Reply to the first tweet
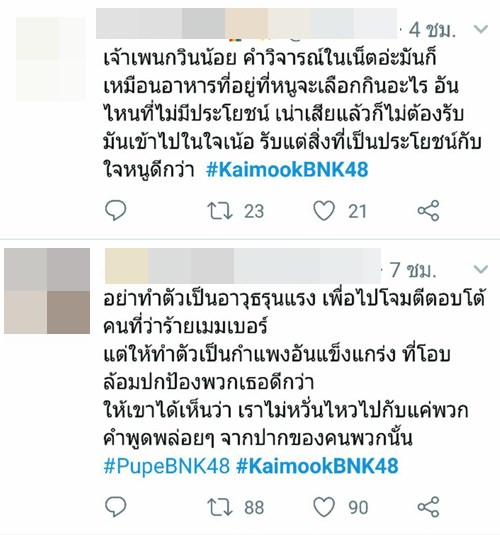This screenshot has height=535, width=500. tap(116, 210)
